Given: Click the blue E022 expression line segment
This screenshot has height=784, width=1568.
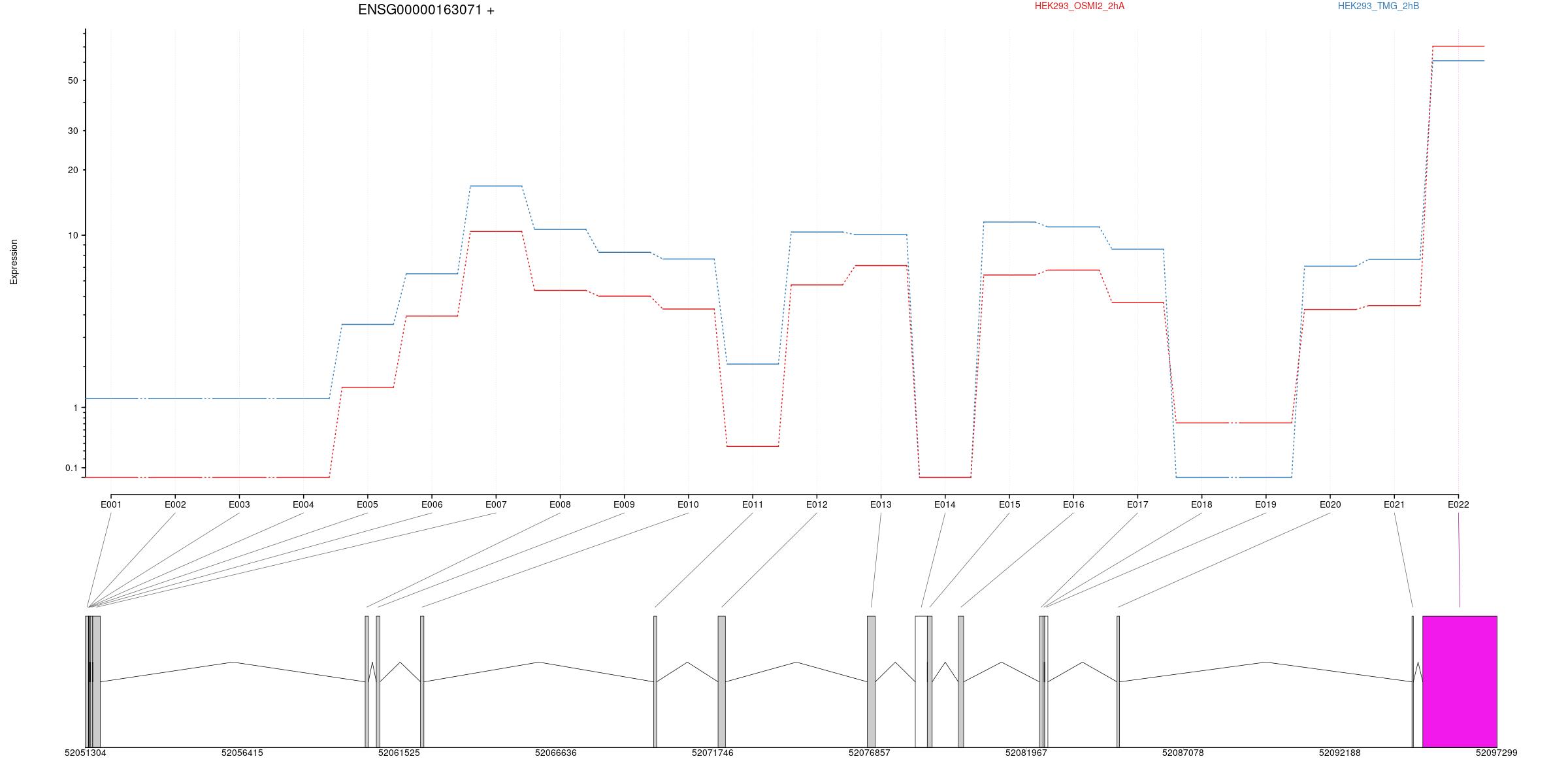Looking at the screenshot, I should [1458, 61].
